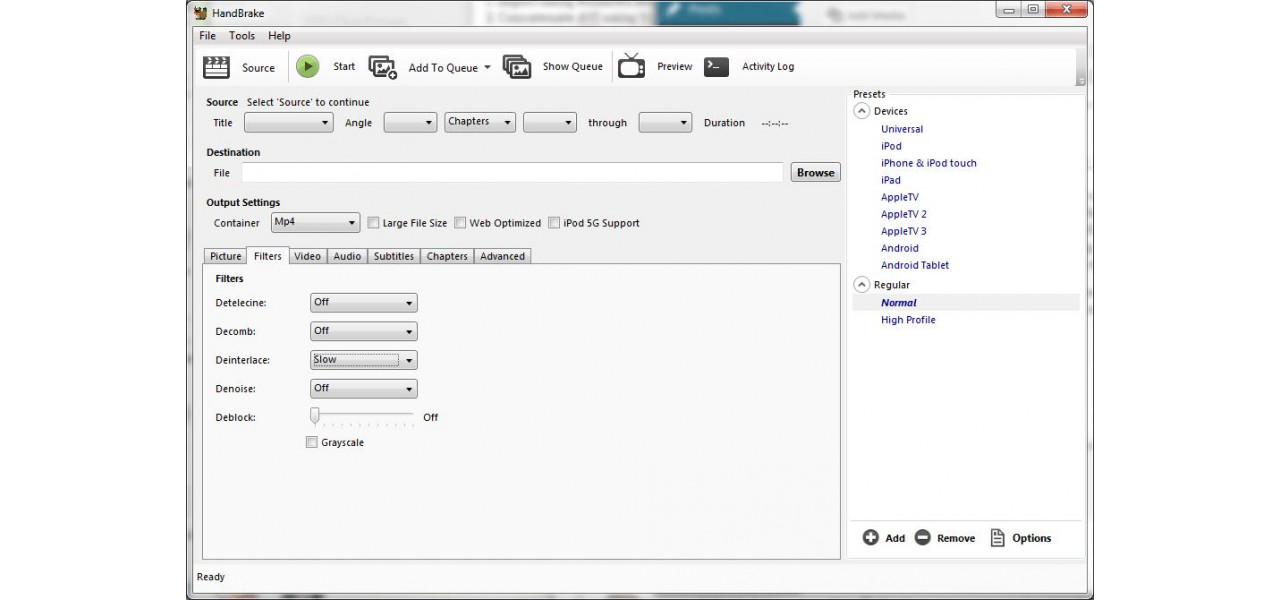Collapse the Regular preset group
The width and height of the screenshot is (1280, 600).
(861, 285)
